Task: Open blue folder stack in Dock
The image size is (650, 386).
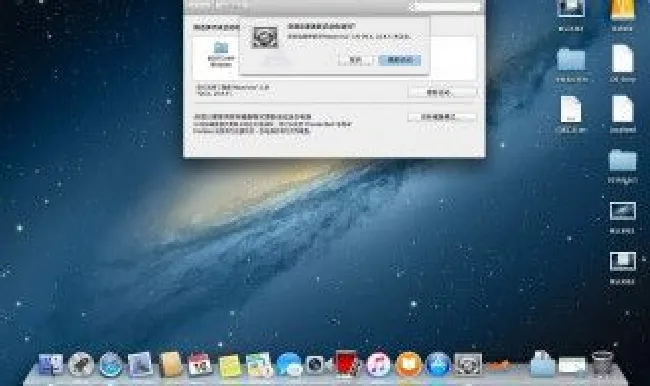Action: 542,364
